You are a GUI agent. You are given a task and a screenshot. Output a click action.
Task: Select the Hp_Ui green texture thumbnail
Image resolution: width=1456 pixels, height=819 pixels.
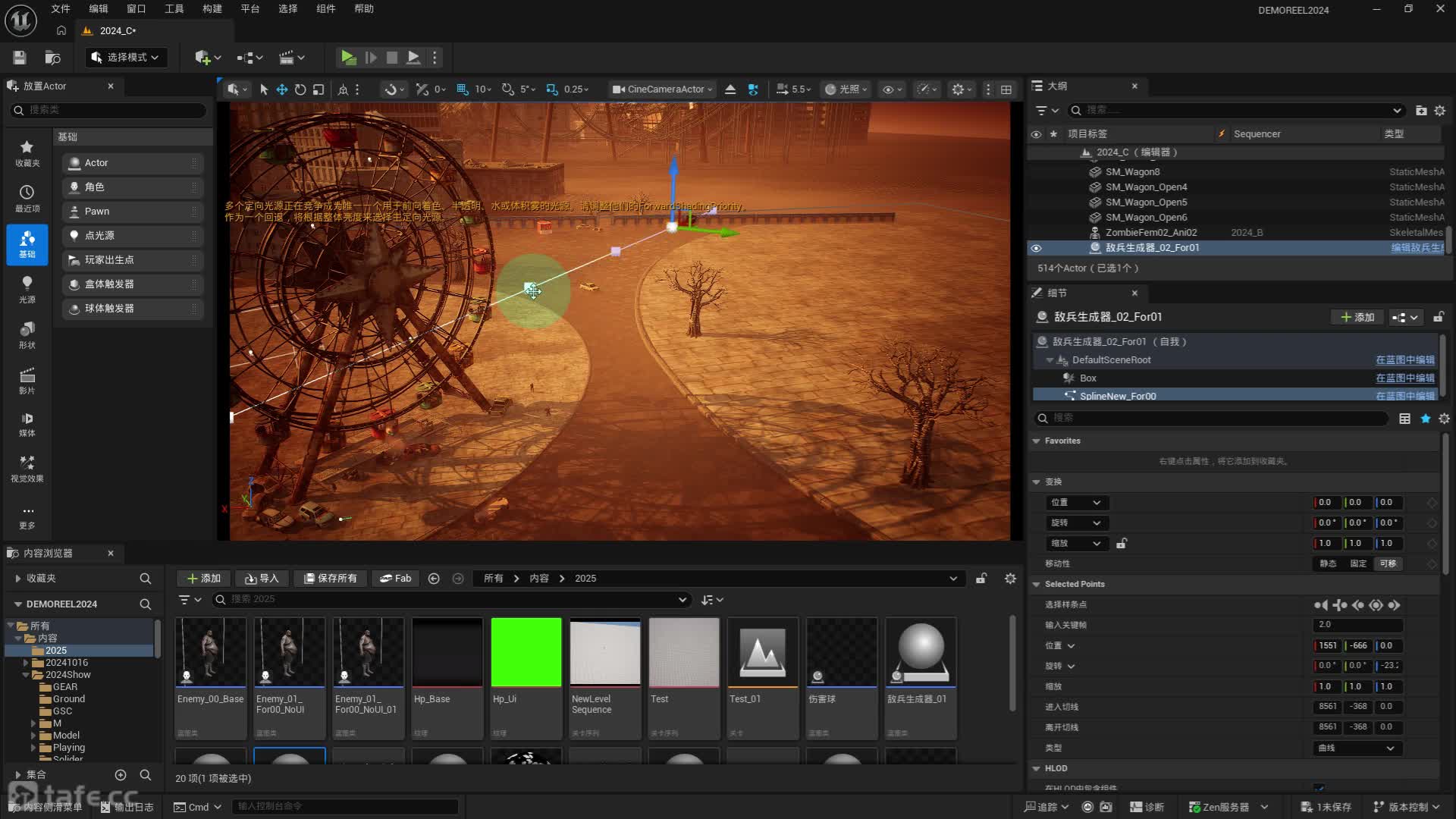(x=526, y=651)
